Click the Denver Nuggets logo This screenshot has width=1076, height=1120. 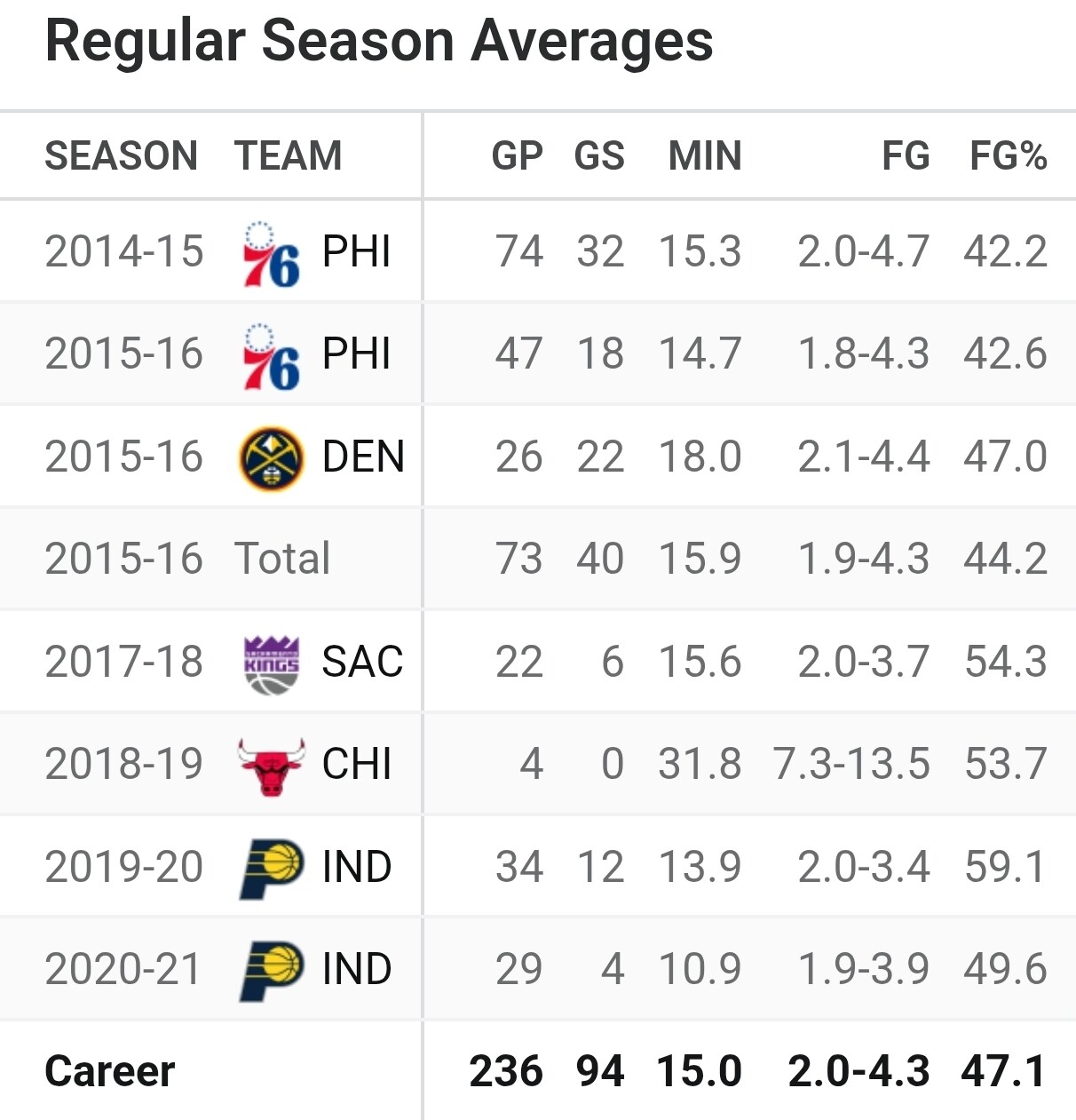tap(272, 458)
